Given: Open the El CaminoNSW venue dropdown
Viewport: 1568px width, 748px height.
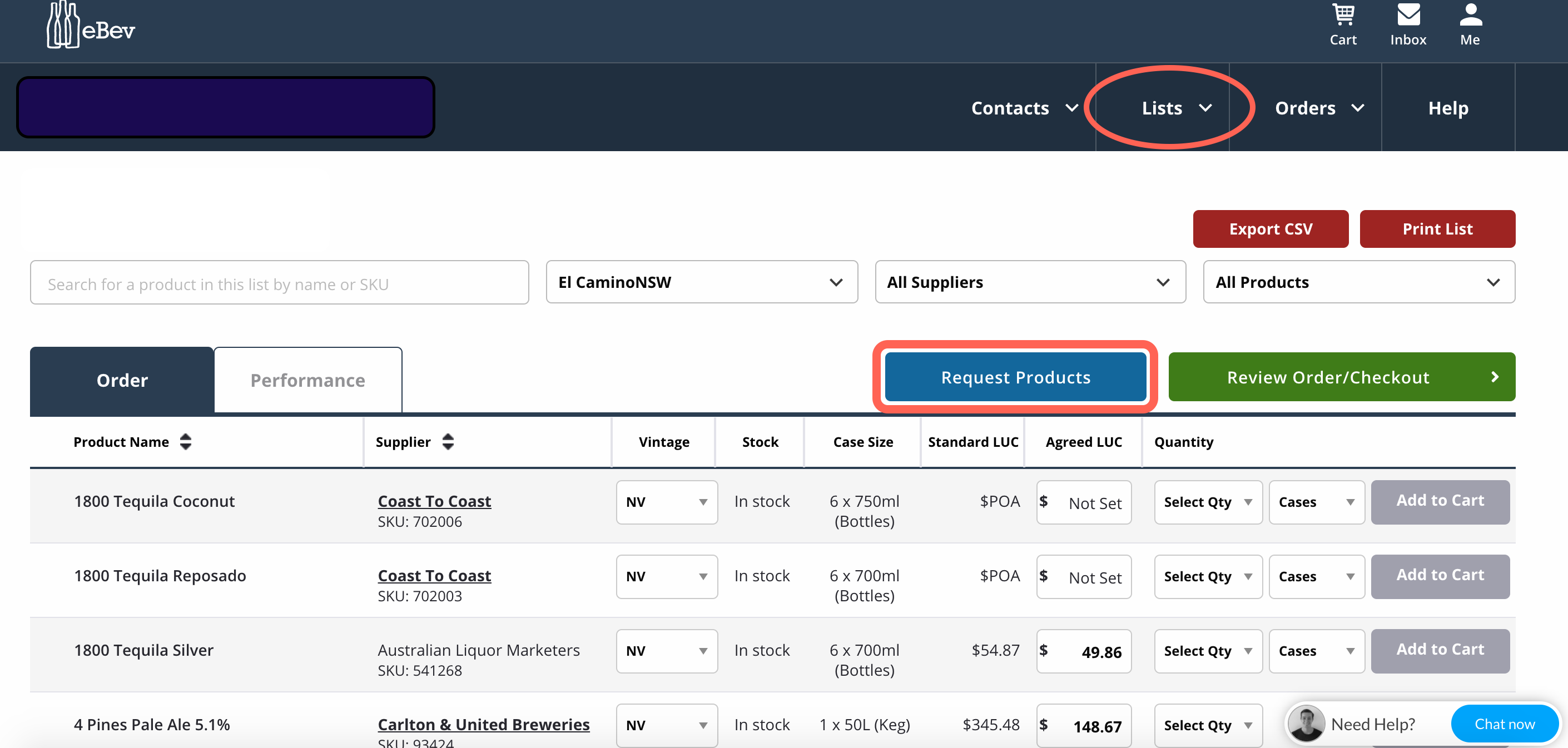Looking at the screenshot, I should click(701, 282).
